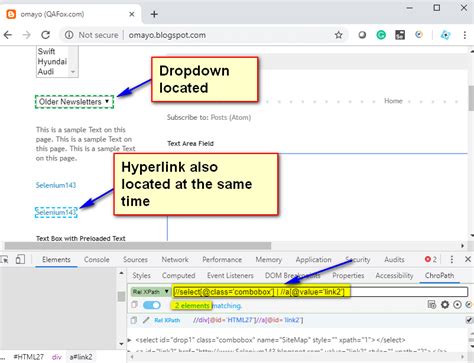
Task: Click the ChroPath extension icon in toolbar
Action: [x=419, y=34]
